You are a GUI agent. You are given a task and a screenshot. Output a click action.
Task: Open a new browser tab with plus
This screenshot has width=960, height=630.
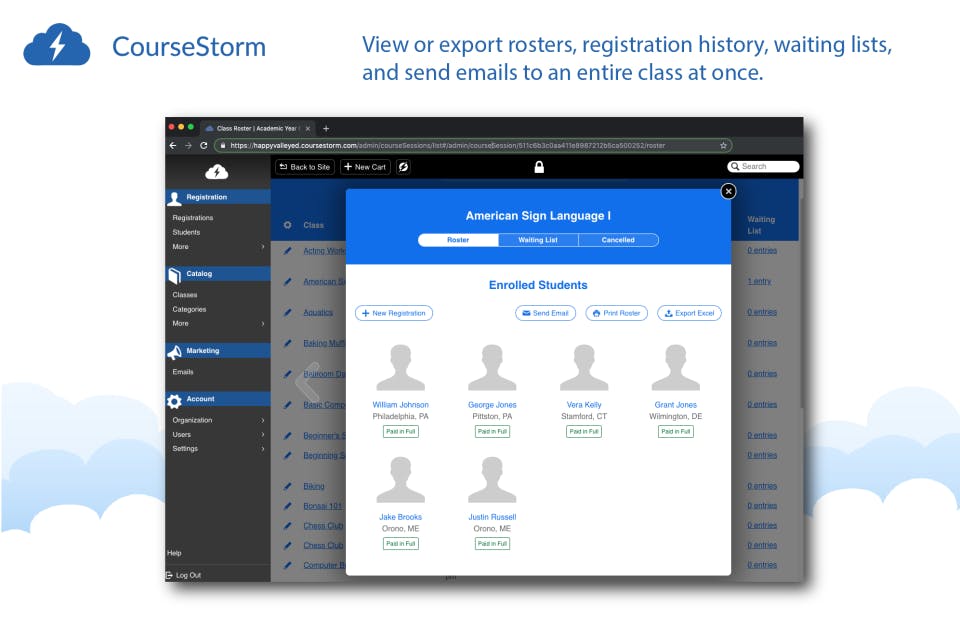pos(326,129)
